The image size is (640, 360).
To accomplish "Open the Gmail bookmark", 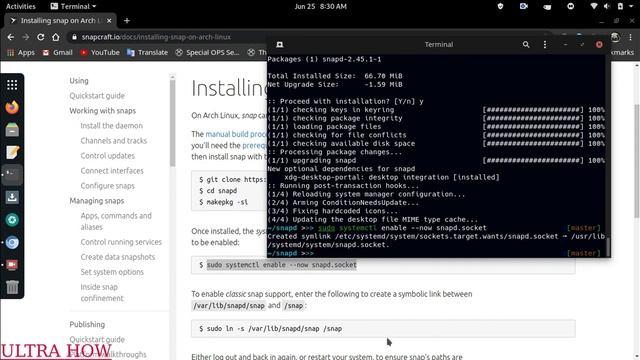I will (x=58, y=52).
